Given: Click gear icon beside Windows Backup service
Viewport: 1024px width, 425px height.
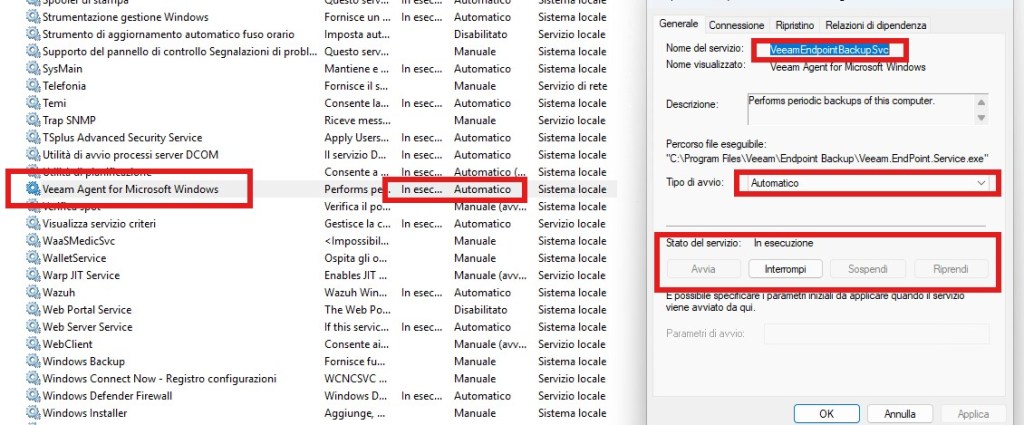Looking at the screenshot, I should [x=33, y=361].
